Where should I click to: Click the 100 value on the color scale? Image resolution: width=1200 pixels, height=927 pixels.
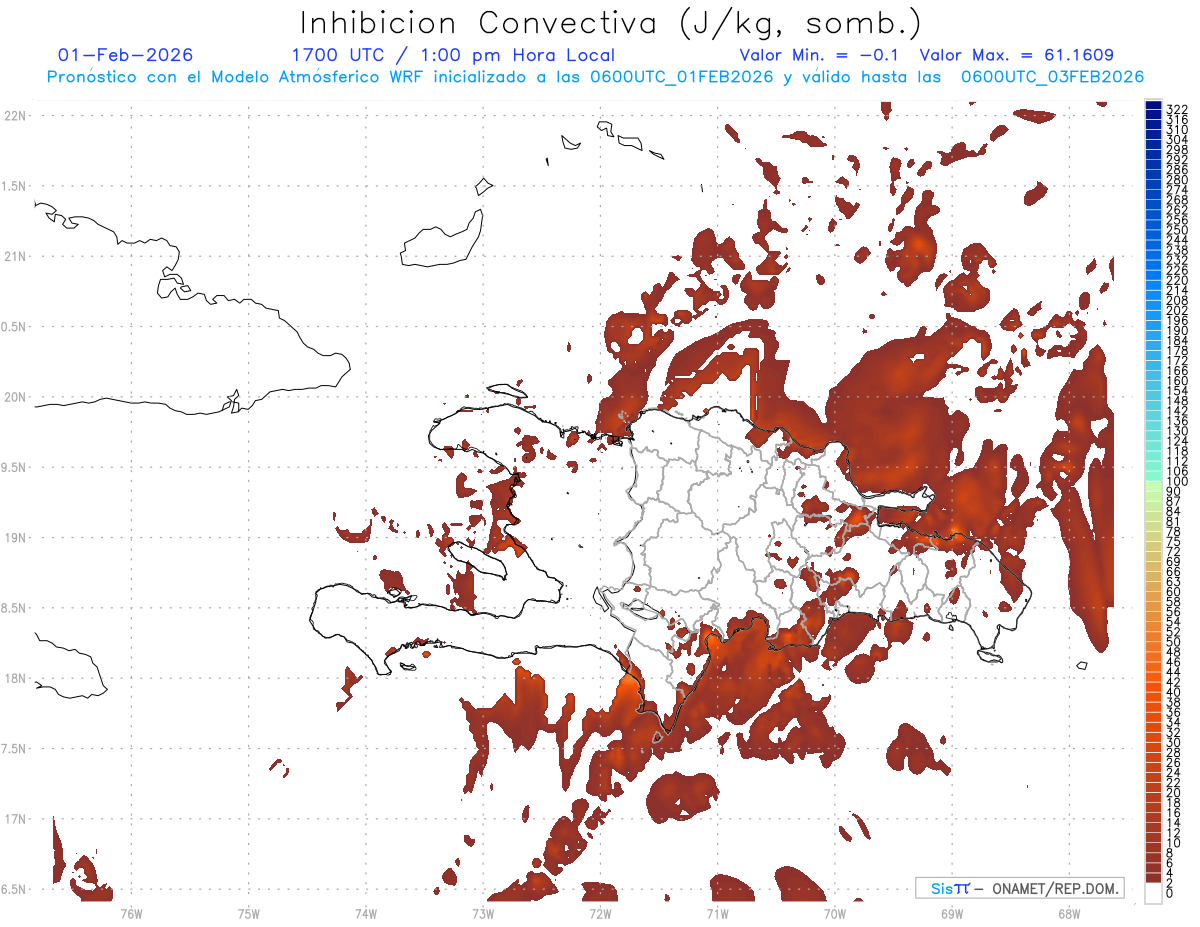coord(1177,483)
